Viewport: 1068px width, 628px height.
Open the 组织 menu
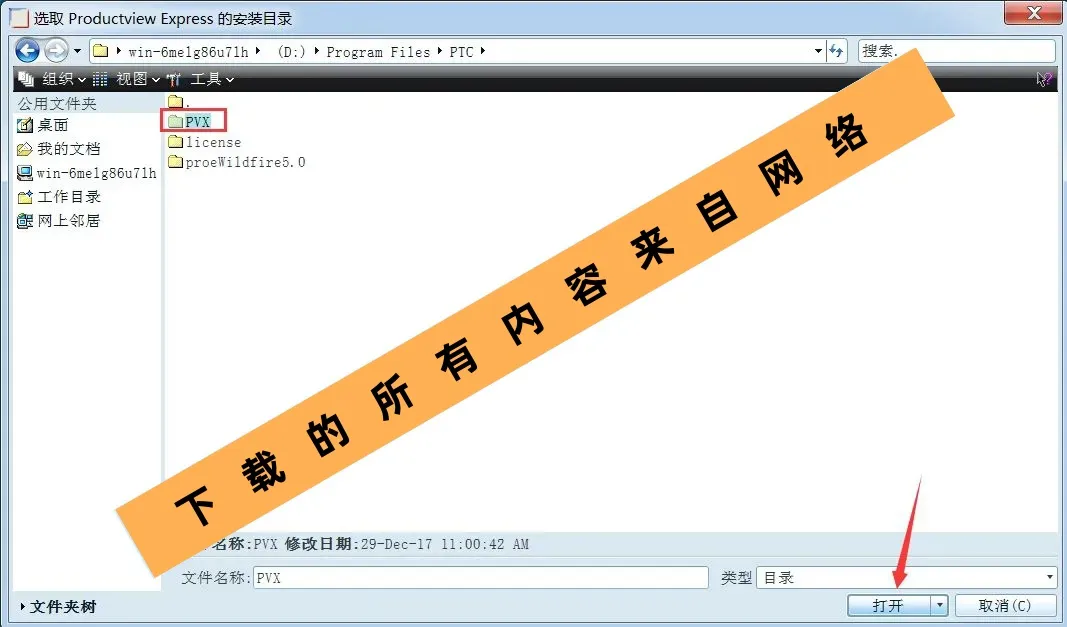63,80
